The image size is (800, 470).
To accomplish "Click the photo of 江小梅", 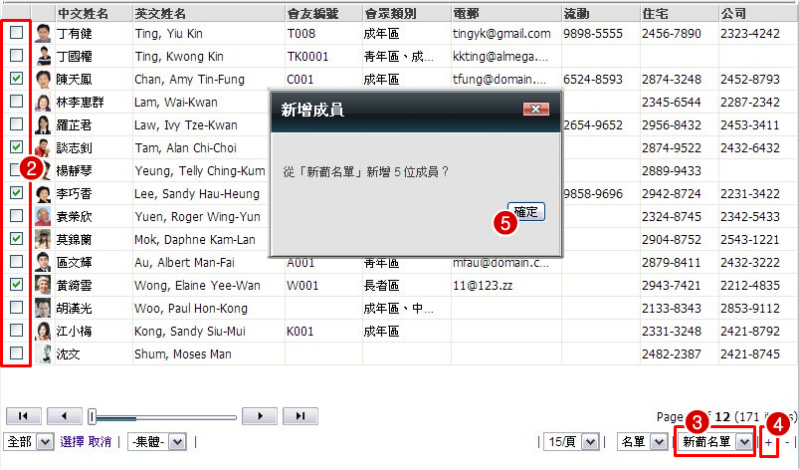I will coord(43,331).
